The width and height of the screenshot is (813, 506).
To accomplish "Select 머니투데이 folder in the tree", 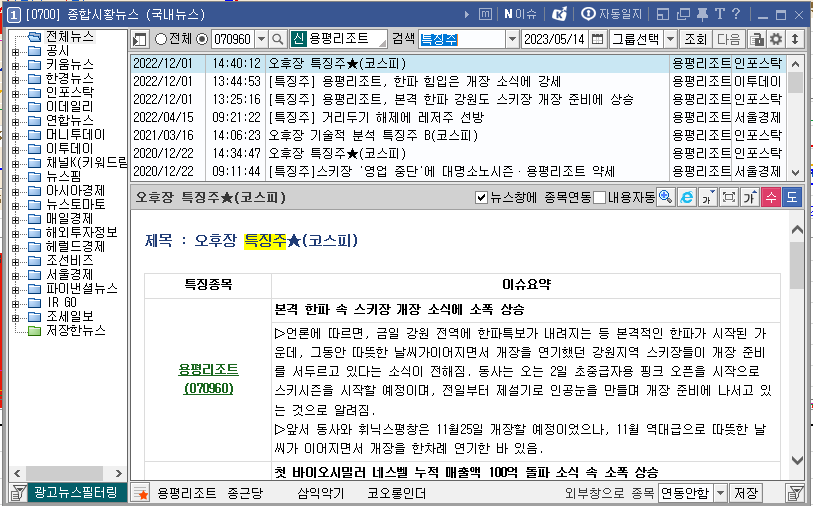I will pos(76,135).
